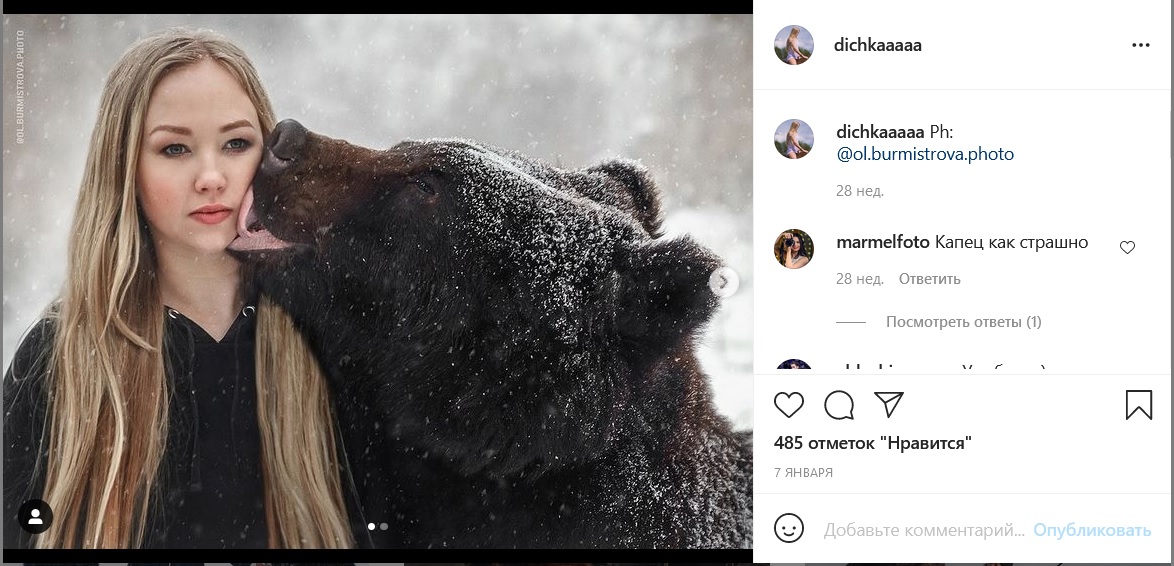
Task: Focus the Добавьте комментарий input field
Action: pos(923,529)
